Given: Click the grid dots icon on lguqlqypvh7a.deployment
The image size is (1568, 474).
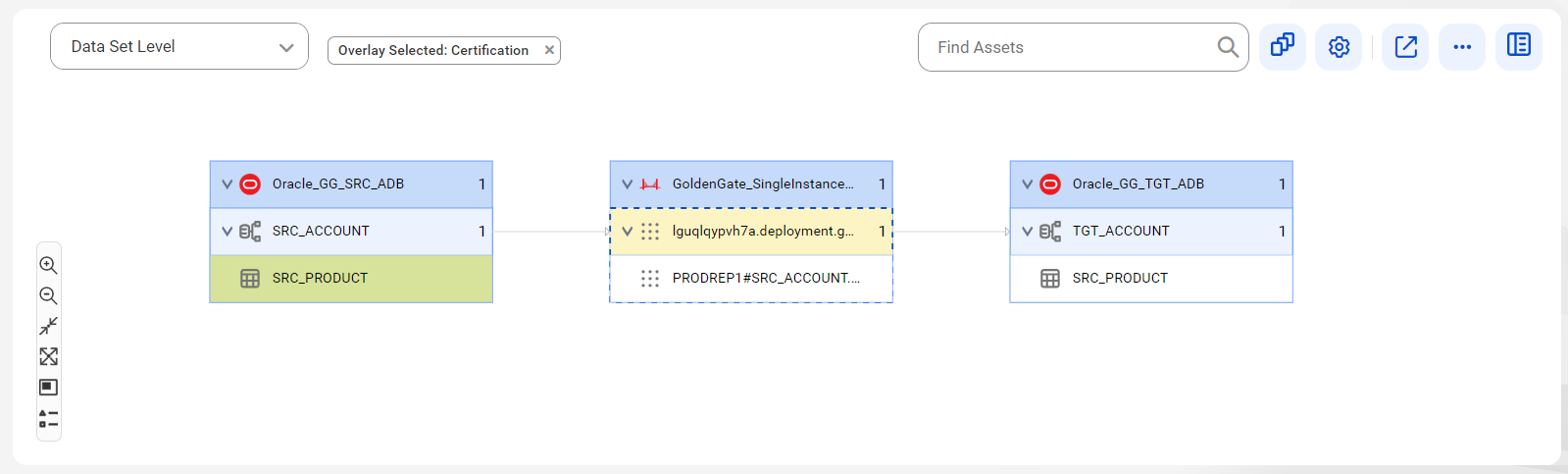Looking at the screenshot, I should (650, 231).
